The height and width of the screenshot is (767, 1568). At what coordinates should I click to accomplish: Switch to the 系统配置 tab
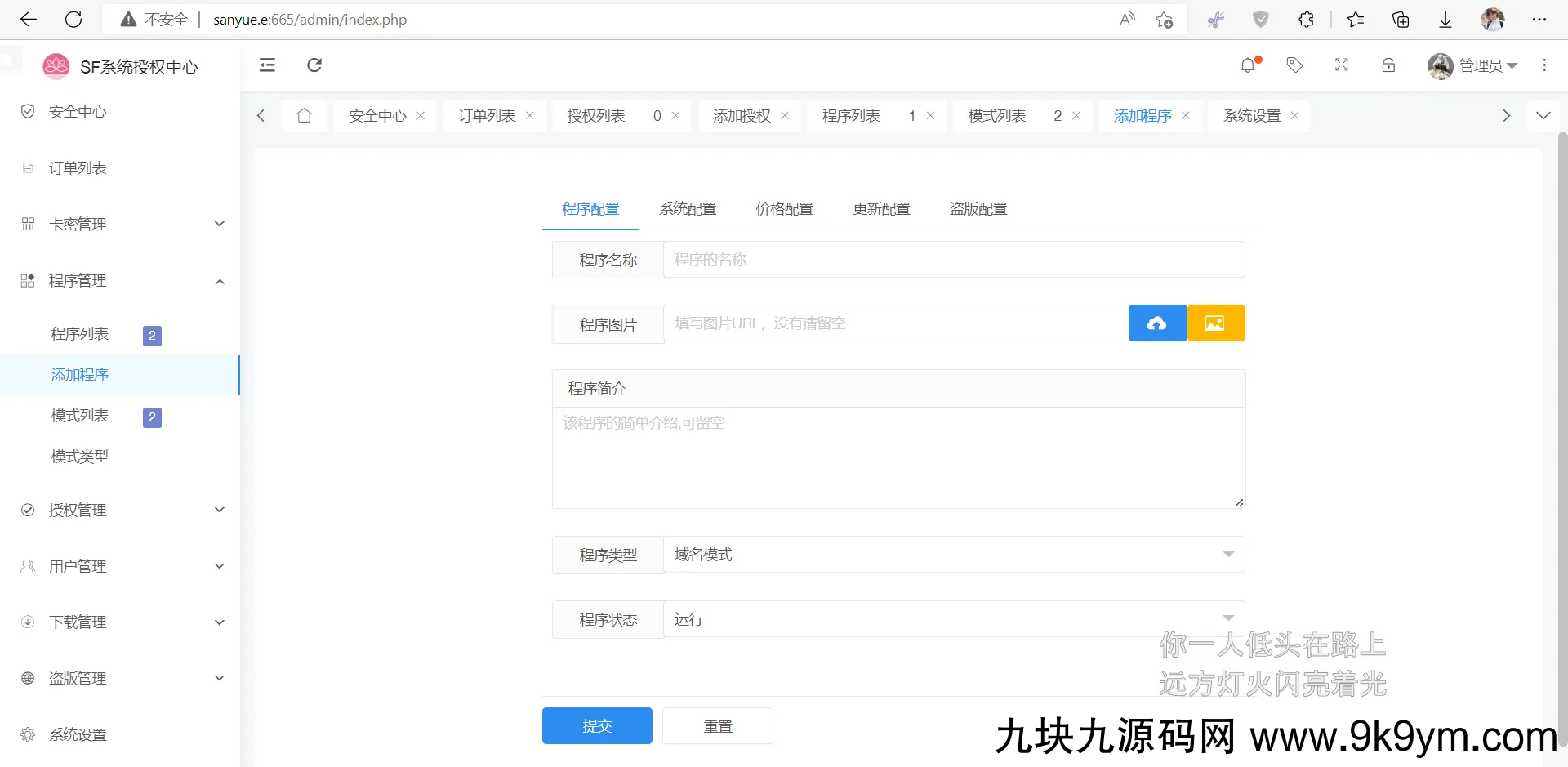pos(688,209)
